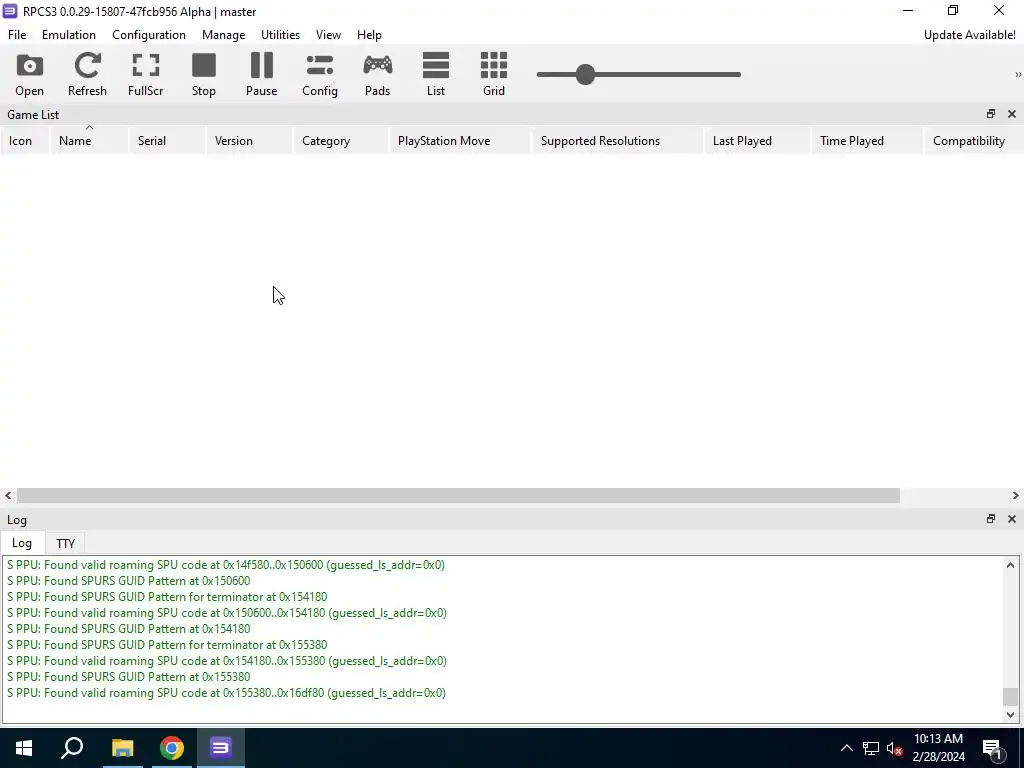Open the View menu
1024x768 pixels.
pos(328,35)
